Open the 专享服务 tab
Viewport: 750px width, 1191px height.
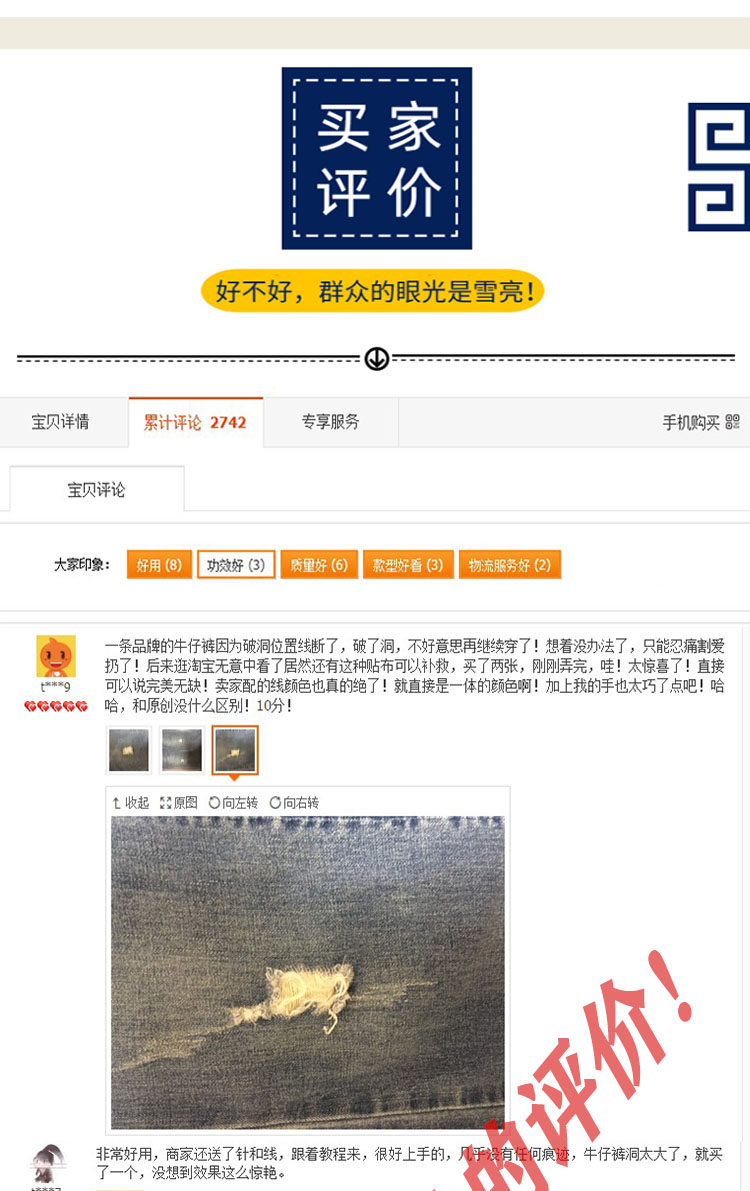(x=331, y=422)
